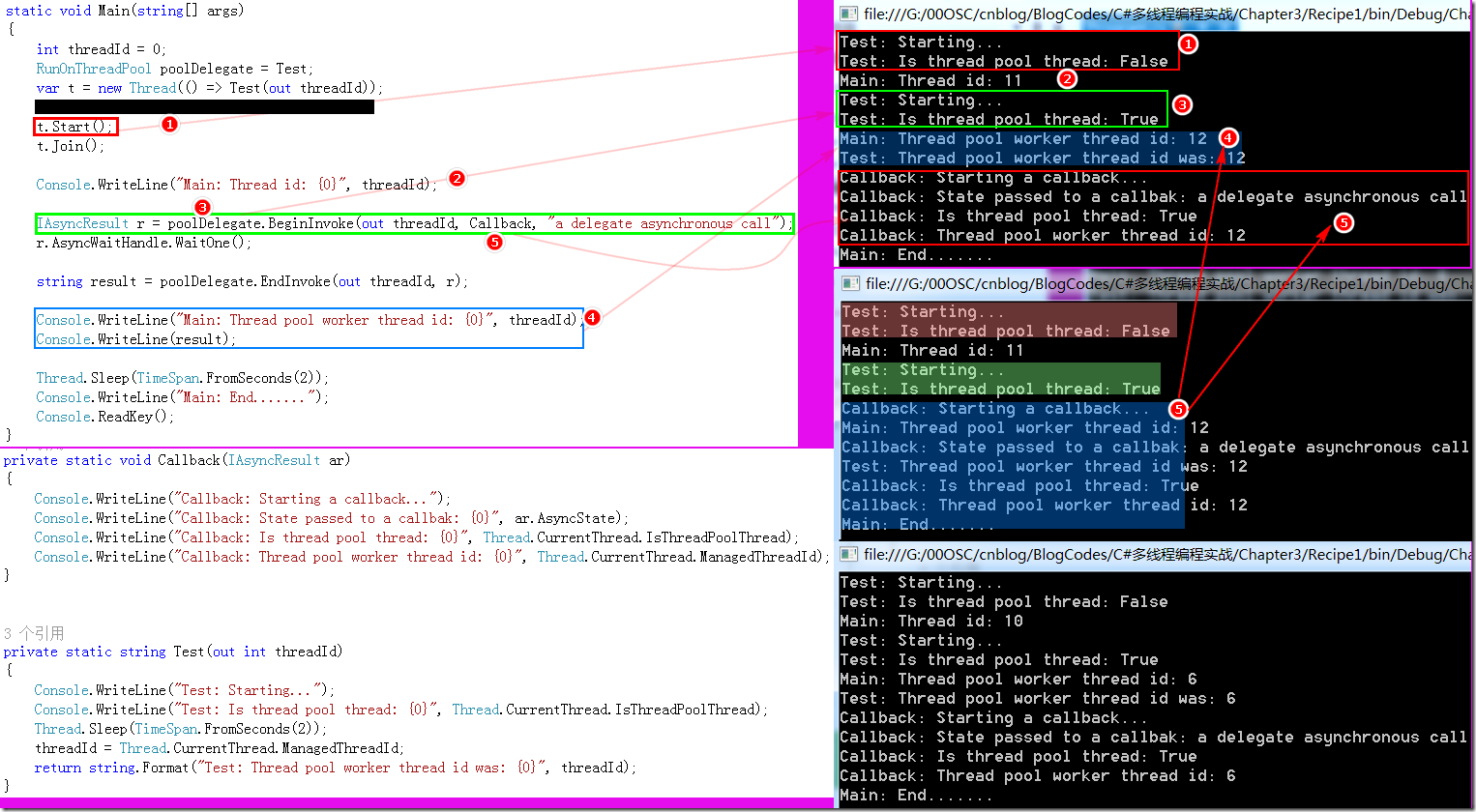Screen dimensions: 1476x812
Task: Click 'Main: Thread id: 11' in top console
Action: [930, 81]
